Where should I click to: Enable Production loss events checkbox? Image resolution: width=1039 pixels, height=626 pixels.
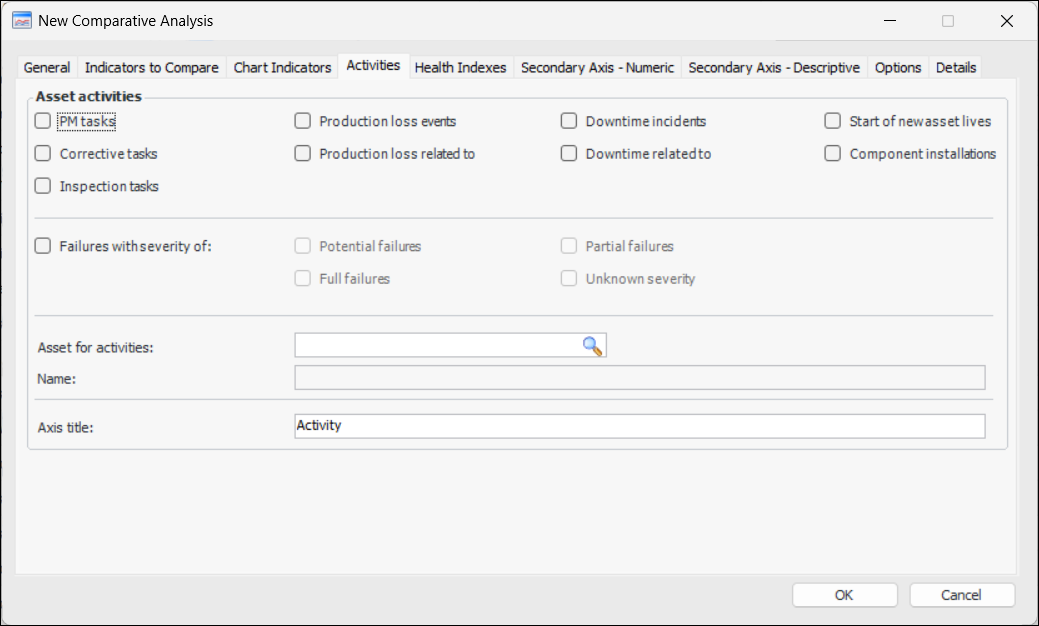point(303,122)
